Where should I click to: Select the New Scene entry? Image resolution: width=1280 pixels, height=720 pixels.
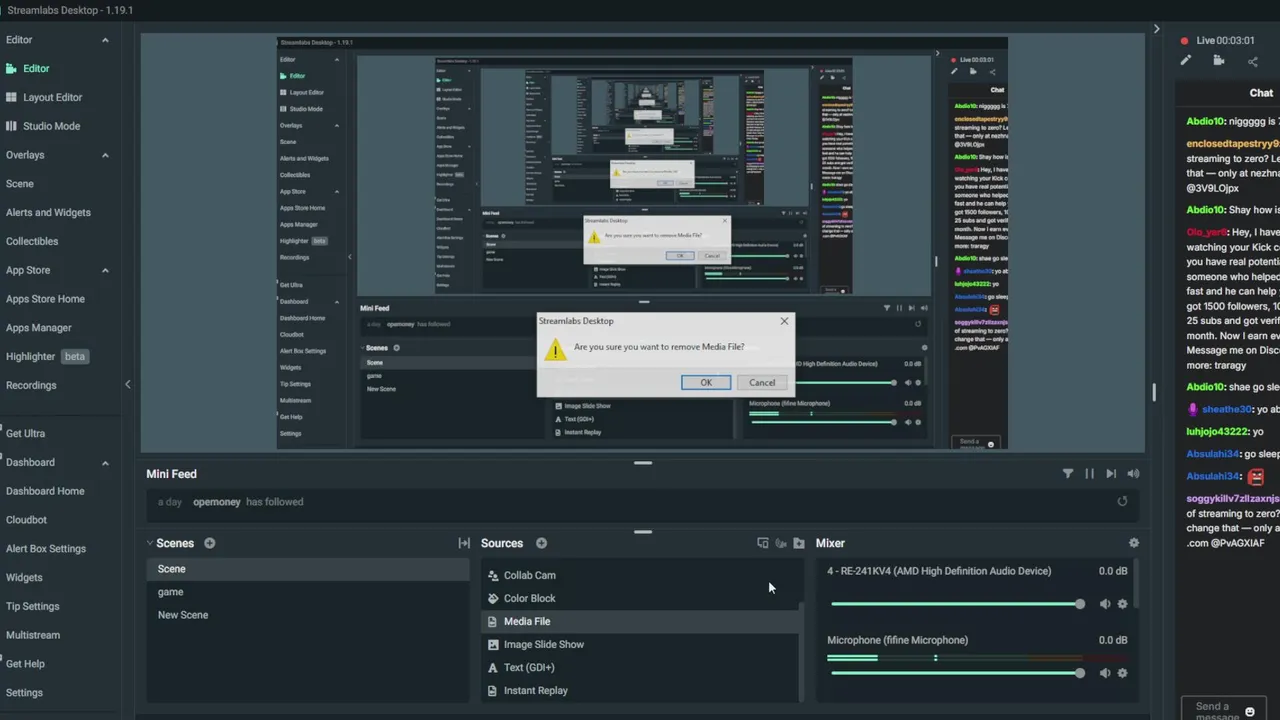[x=308, y=615]
